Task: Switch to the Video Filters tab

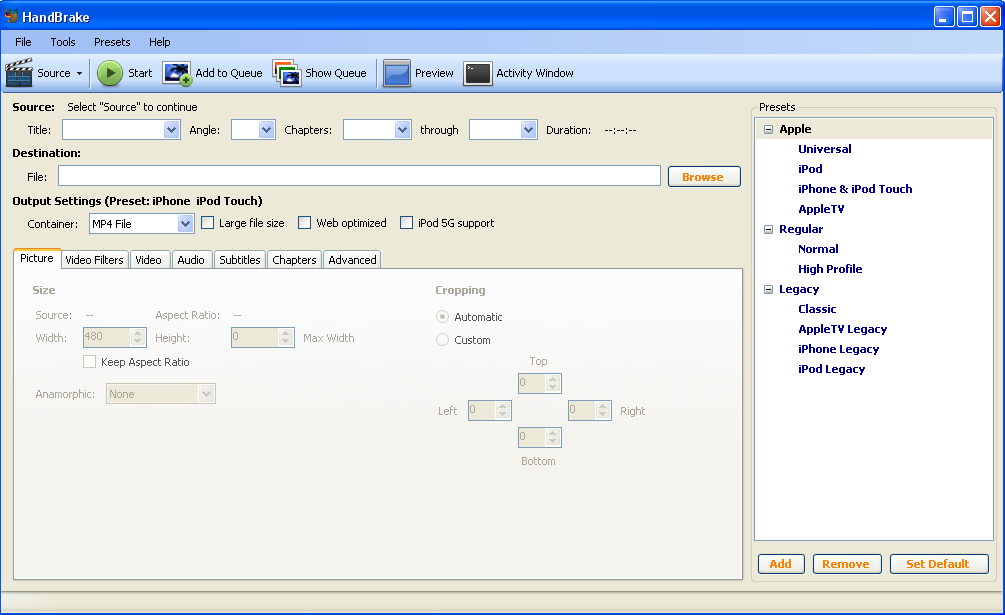Action: (x=94, y=259)
